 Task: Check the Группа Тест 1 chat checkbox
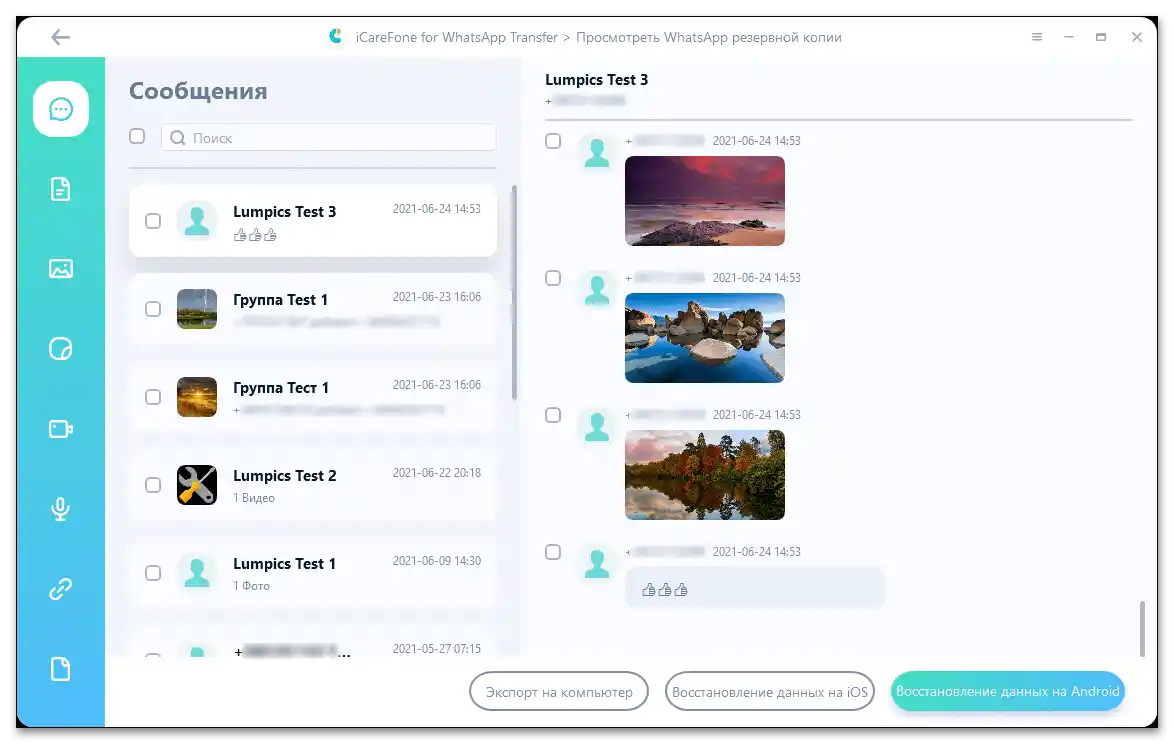(153, 397)
